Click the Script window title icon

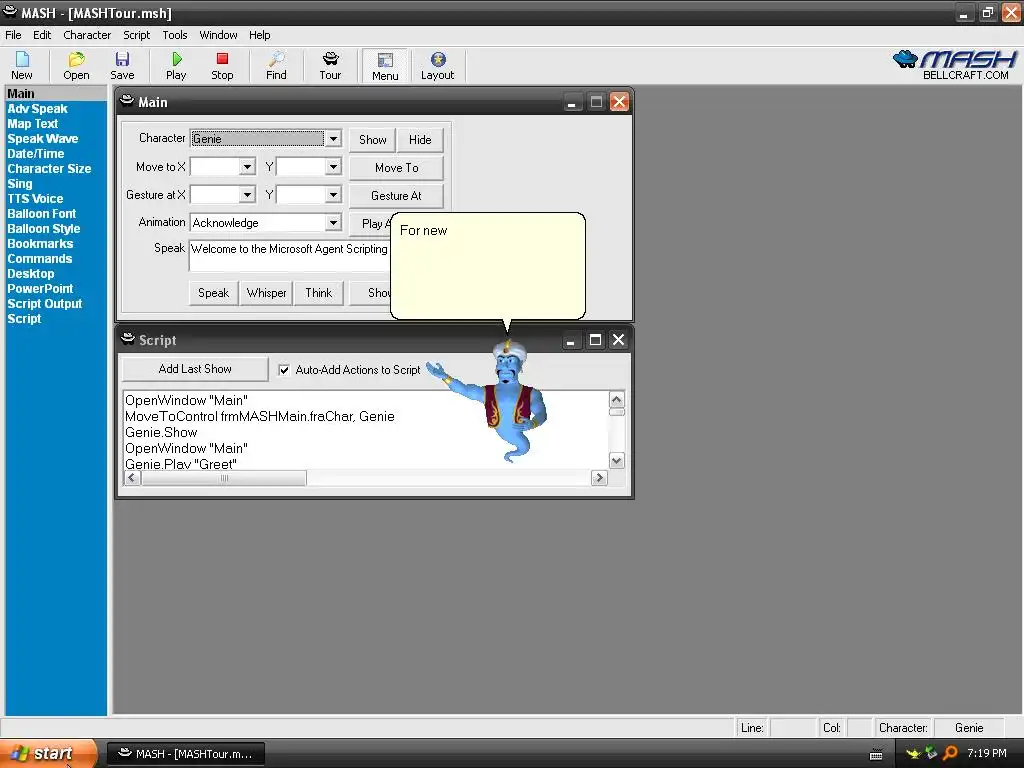coord(128,338)
